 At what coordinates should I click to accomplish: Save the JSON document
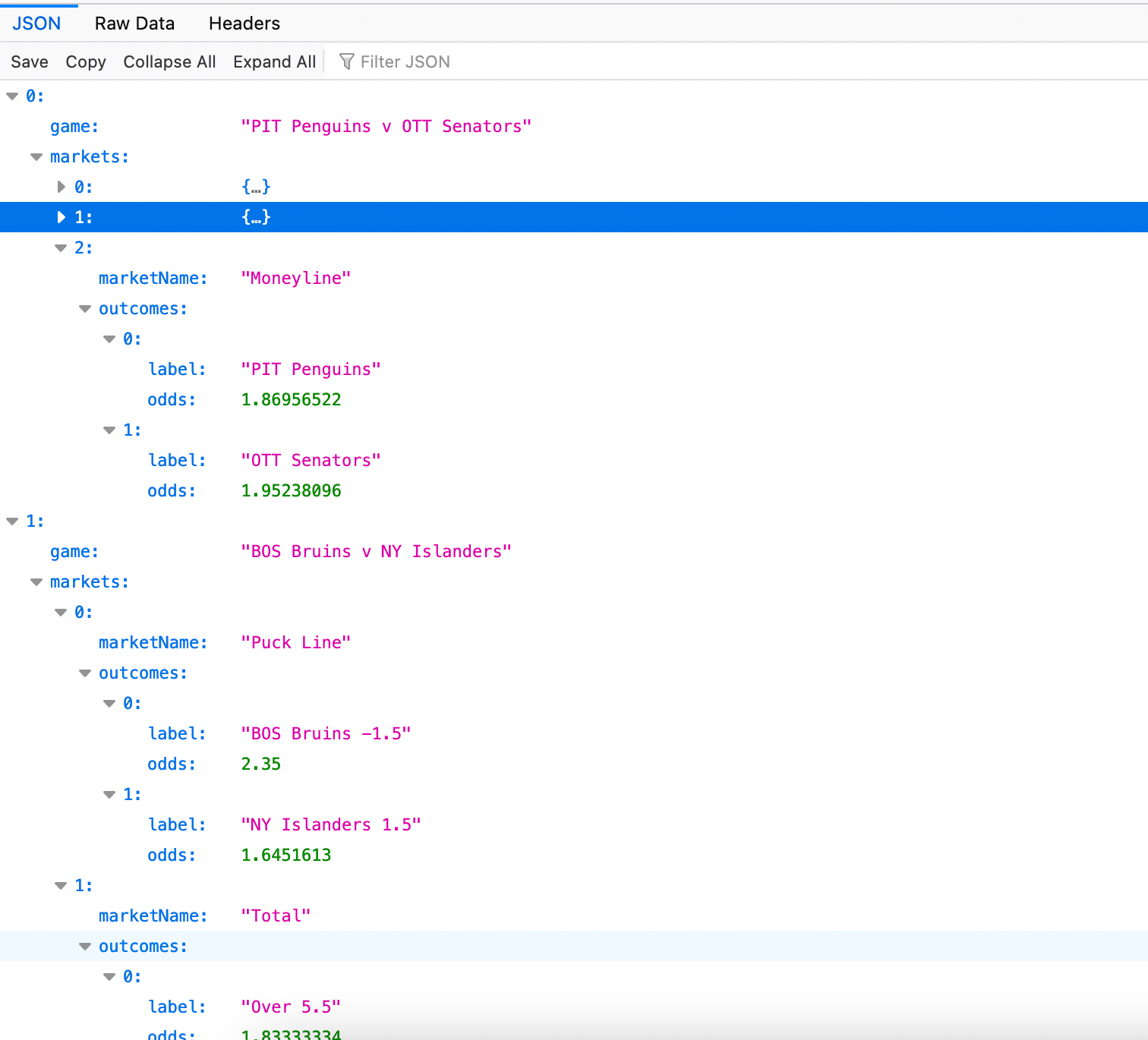click(30, 62)
